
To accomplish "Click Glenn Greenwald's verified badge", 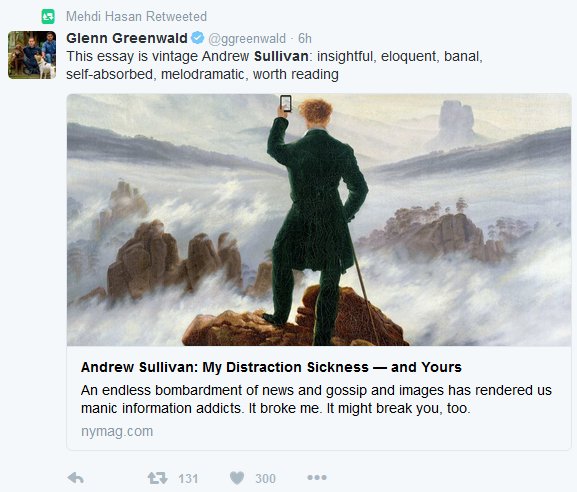I will point(198,38).
